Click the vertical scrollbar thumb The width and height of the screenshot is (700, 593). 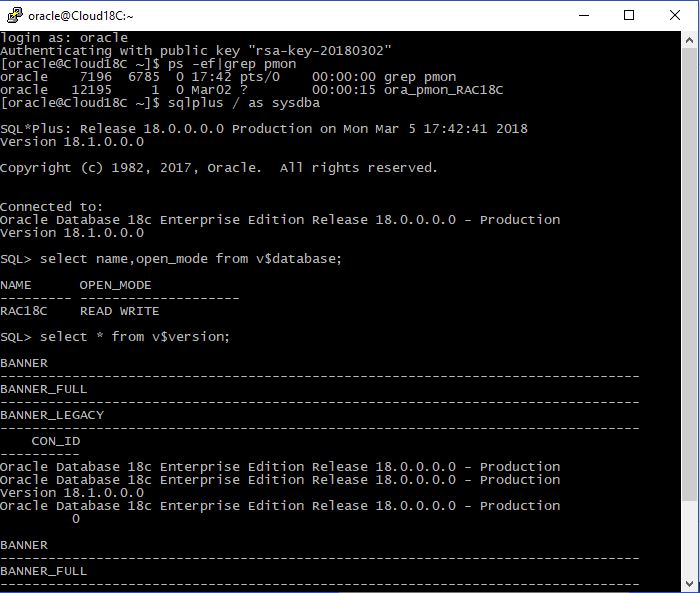689,275
